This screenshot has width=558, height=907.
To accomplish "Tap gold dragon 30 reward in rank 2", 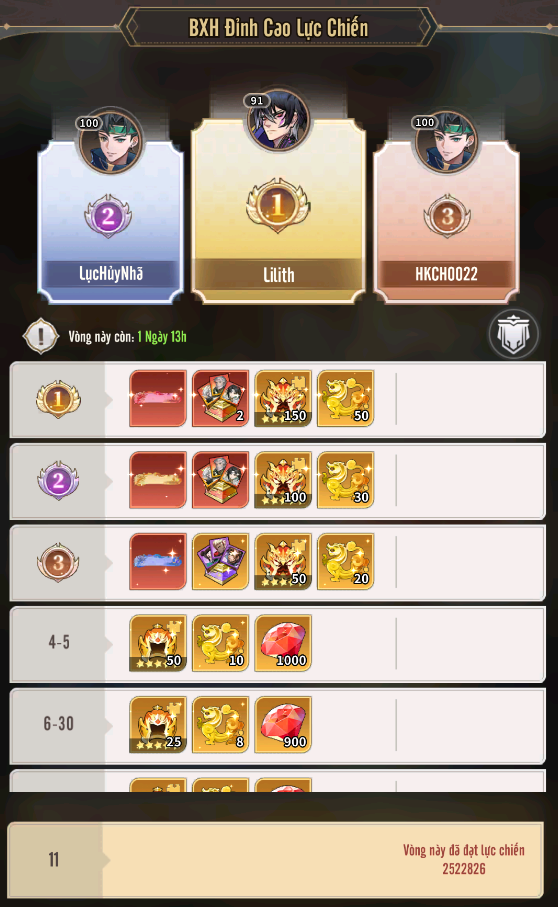I will coord(345,480).
